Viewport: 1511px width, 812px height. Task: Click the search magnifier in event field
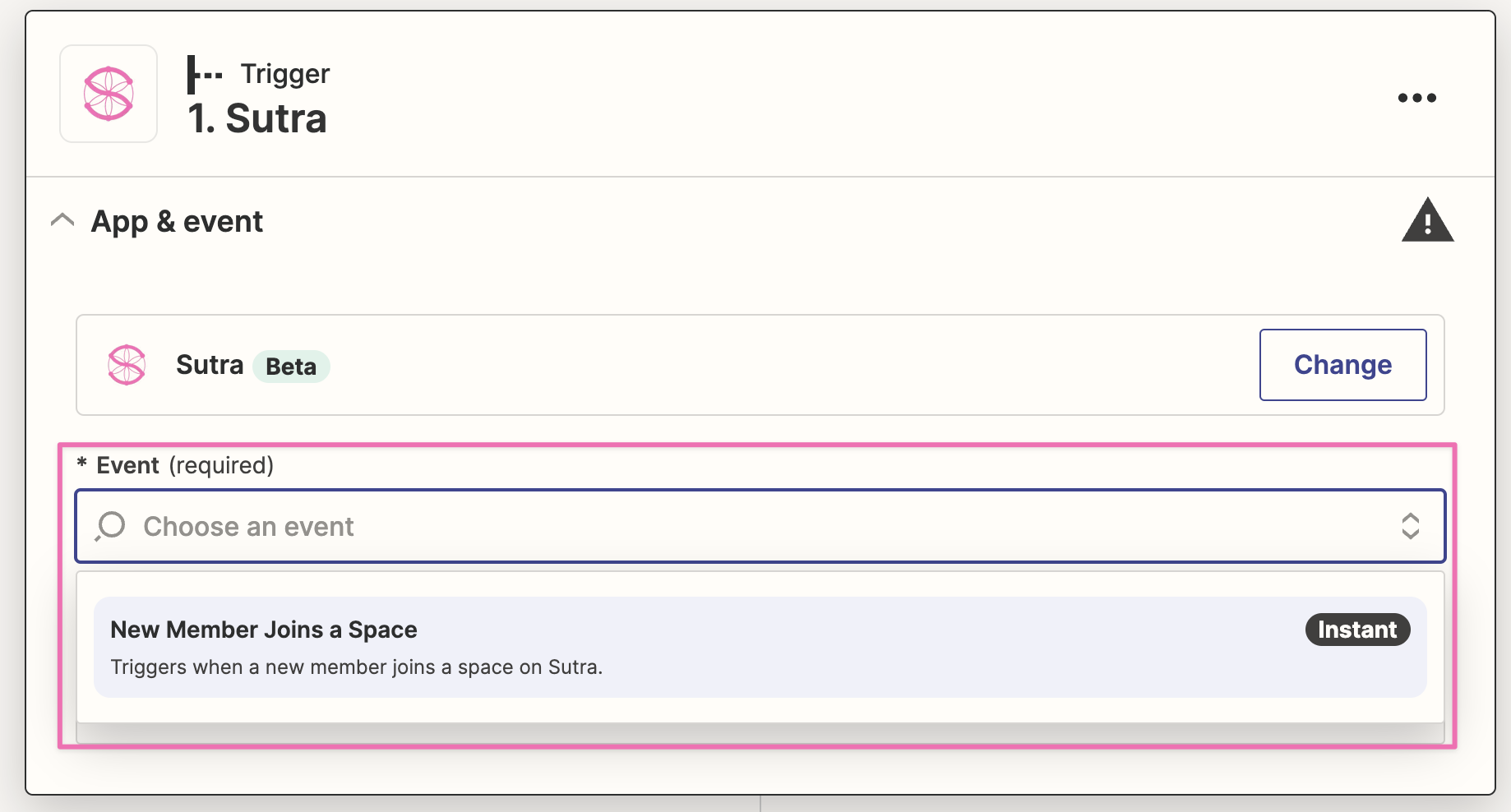pyautogui.click(x=110, y=526)
